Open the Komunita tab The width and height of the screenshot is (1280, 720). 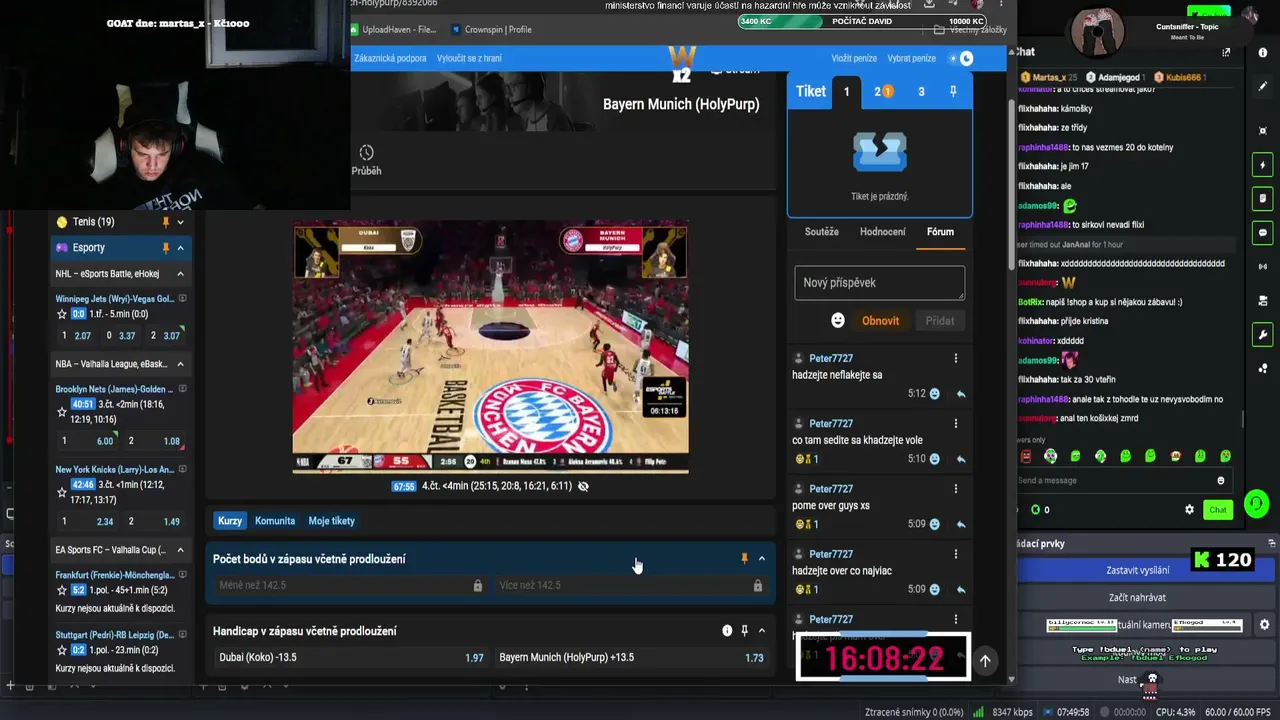pyautogui.click(x=275, y=521)
